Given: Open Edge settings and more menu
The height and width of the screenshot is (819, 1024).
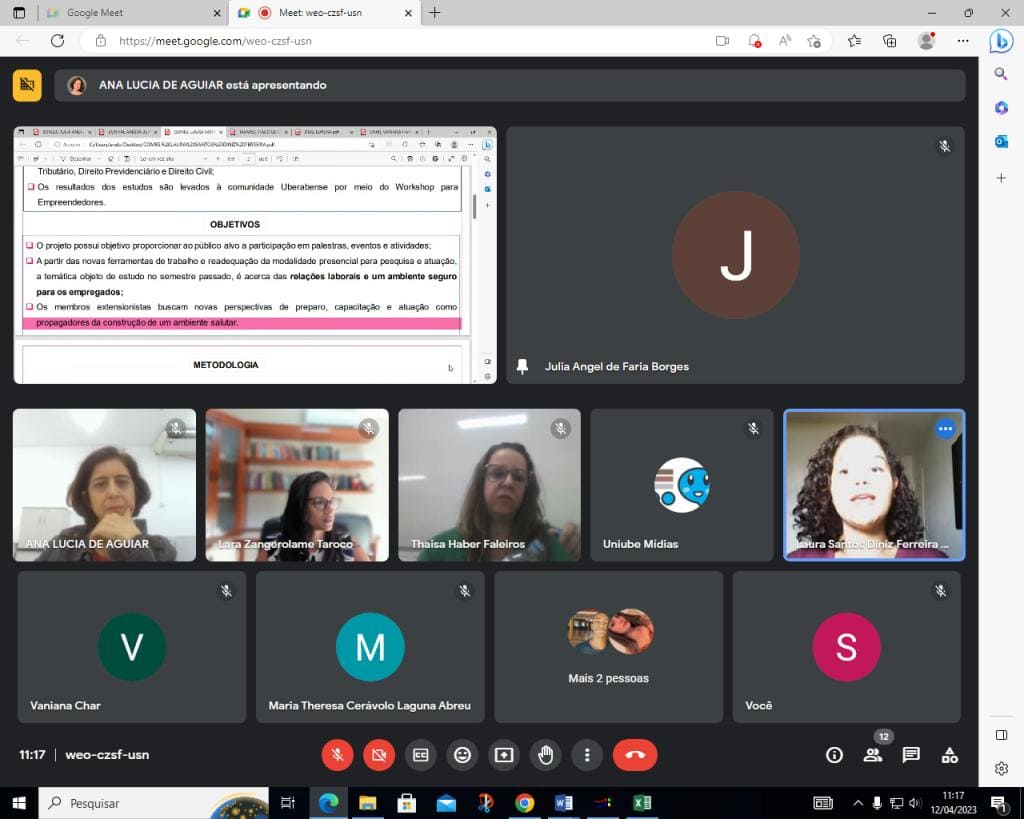Looking at the screenshot, I should point(963,41).
